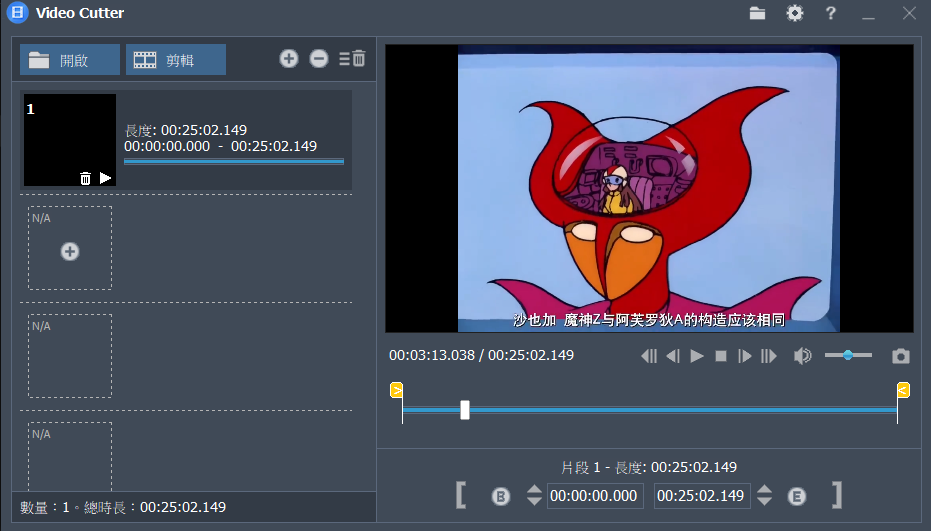Increase end time with up arrow
Screen dimensions: 931x531
pyautogui.click(x=765, y=489)
